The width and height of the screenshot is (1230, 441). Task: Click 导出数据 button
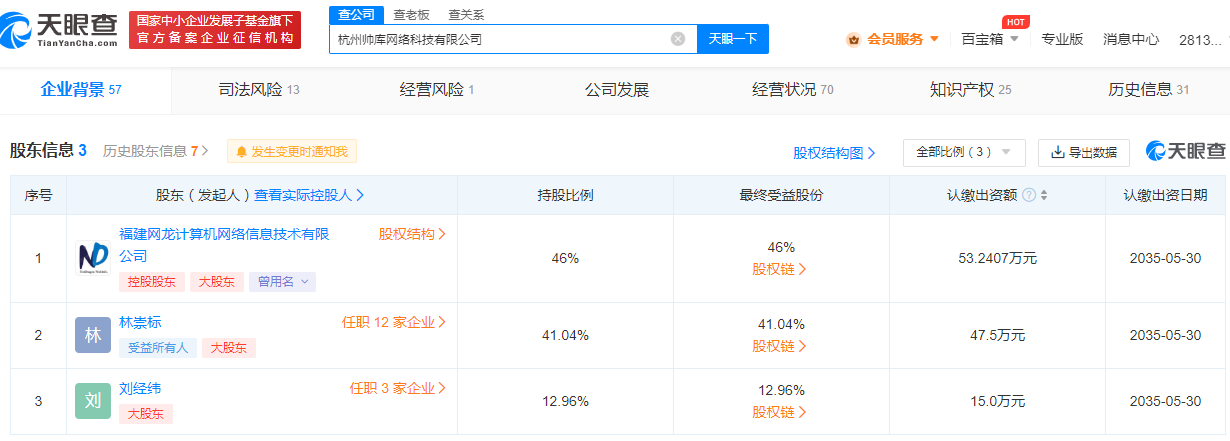pyautogui.click(x=1084, y=153)
